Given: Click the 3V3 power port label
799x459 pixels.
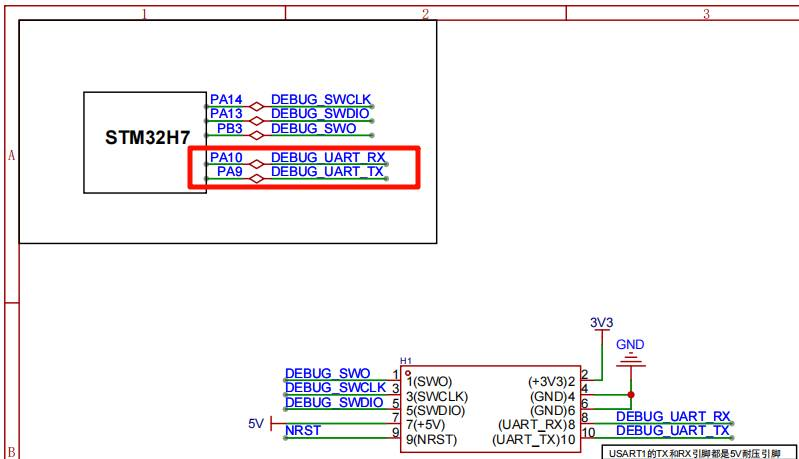Looking at the screenshot, I should 602,322.
